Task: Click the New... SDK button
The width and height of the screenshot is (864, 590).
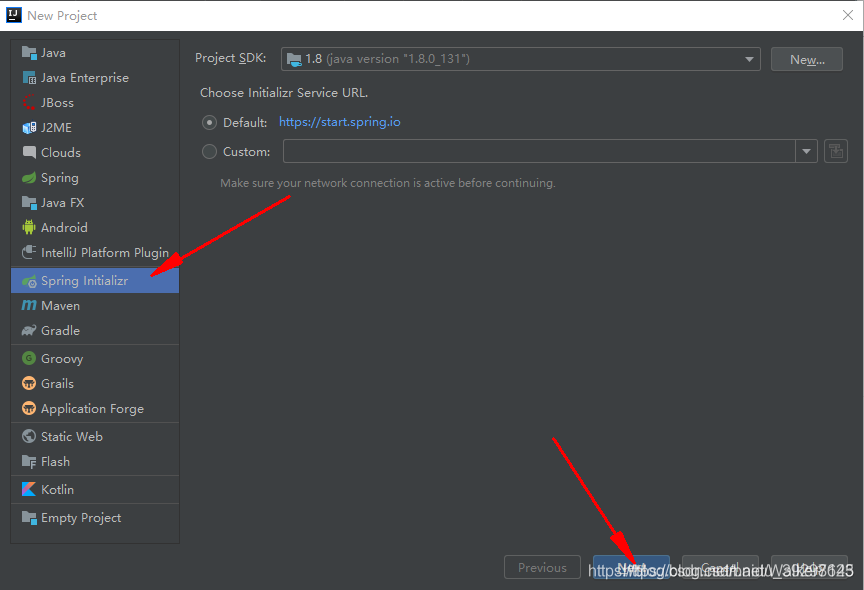Action: [807, 59]
